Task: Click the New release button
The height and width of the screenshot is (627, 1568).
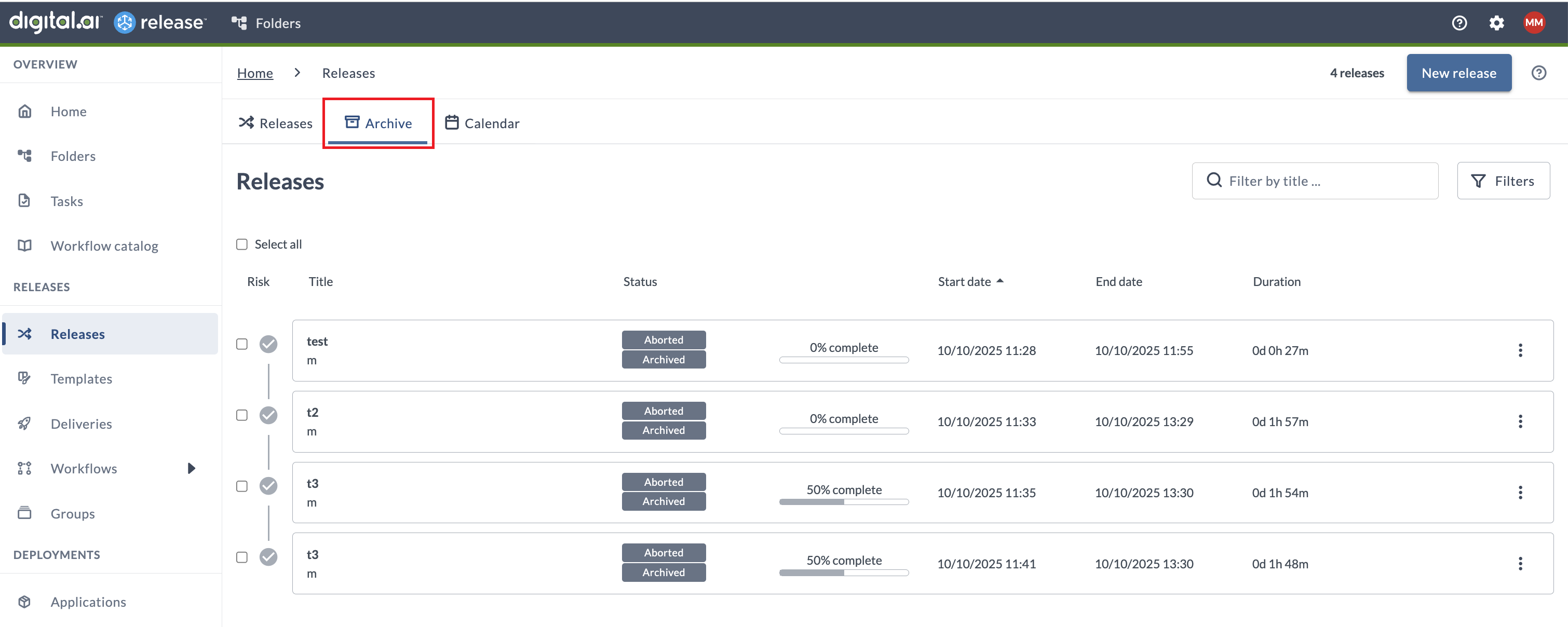Action: tap(1458, 73)
